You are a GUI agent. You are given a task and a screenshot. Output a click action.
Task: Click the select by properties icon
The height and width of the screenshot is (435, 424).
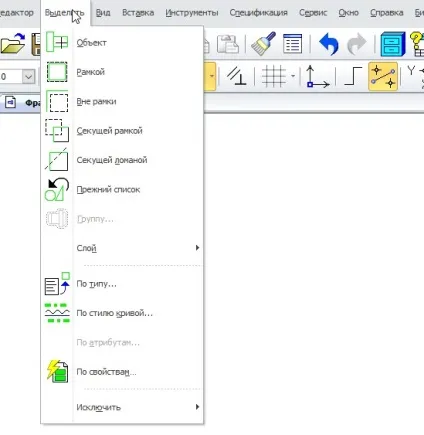click(x=57, y=371)
